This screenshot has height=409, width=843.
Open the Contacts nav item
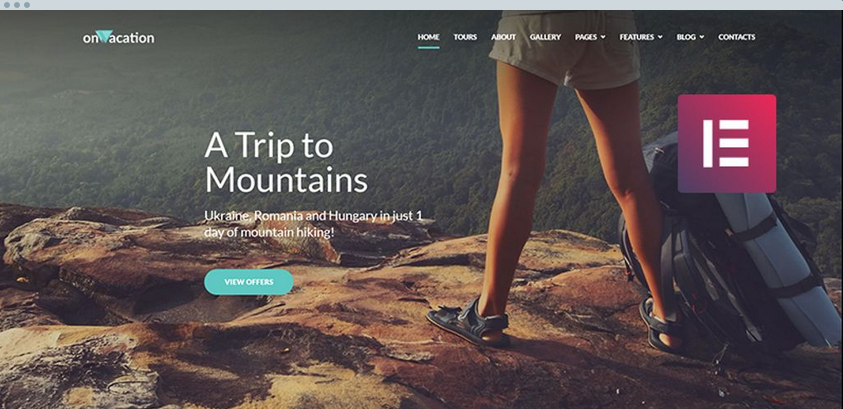(x=737, y=37)
